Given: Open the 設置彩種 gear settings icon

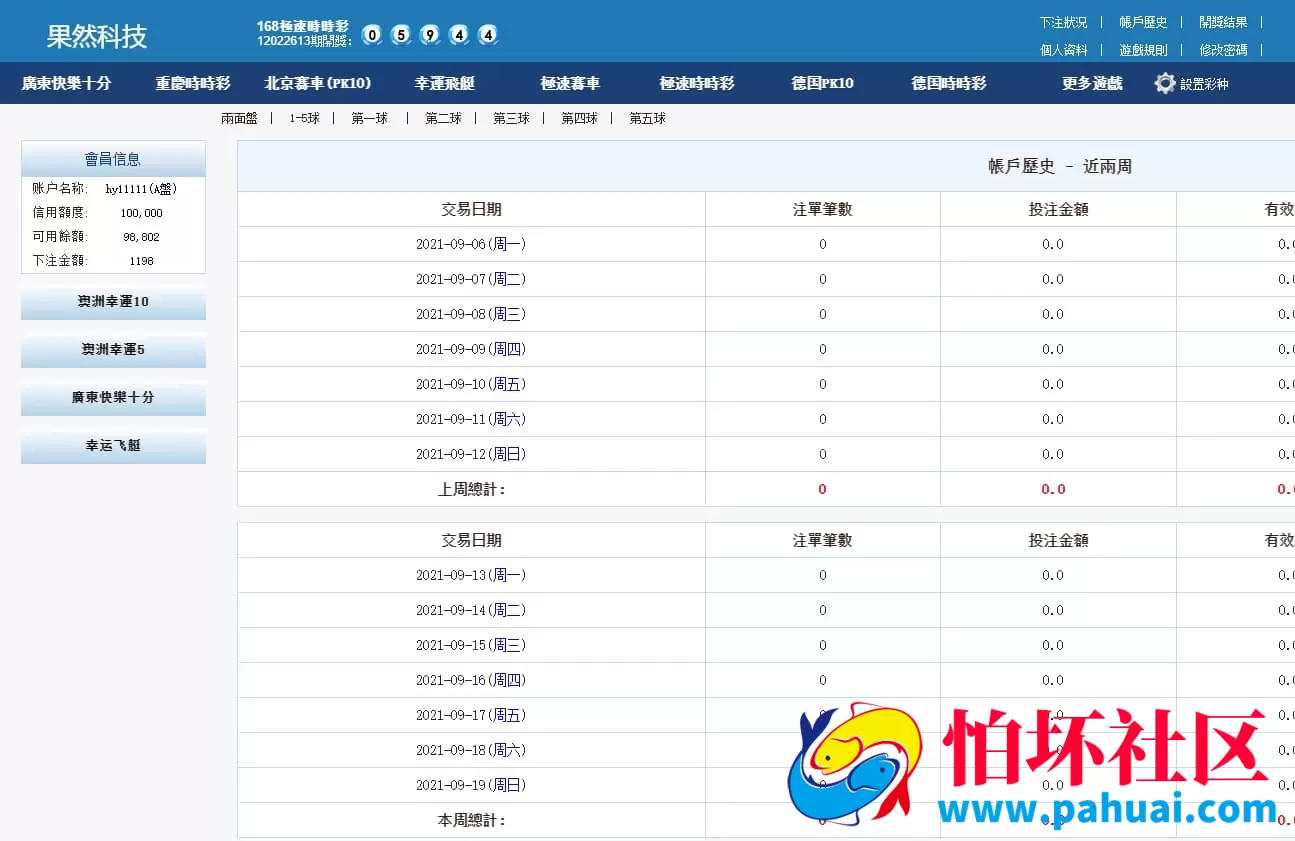Looking at the screenshot, I should click(1165, 83).
